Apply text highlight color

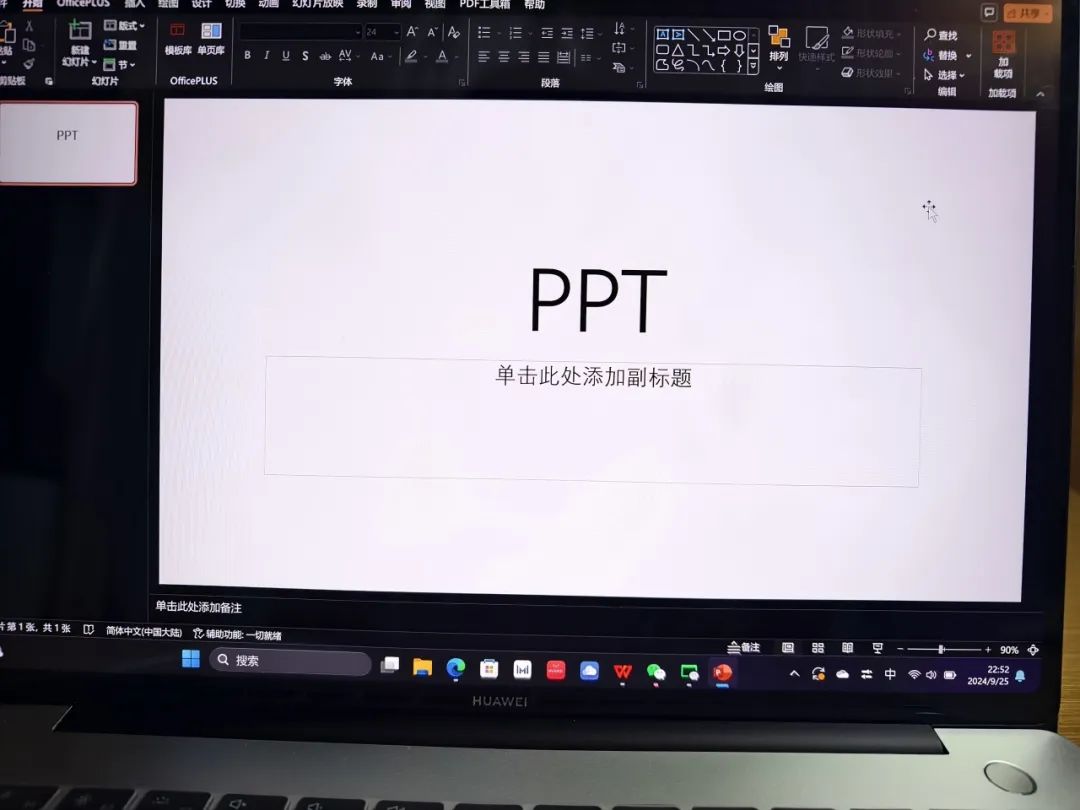(411, 56)
